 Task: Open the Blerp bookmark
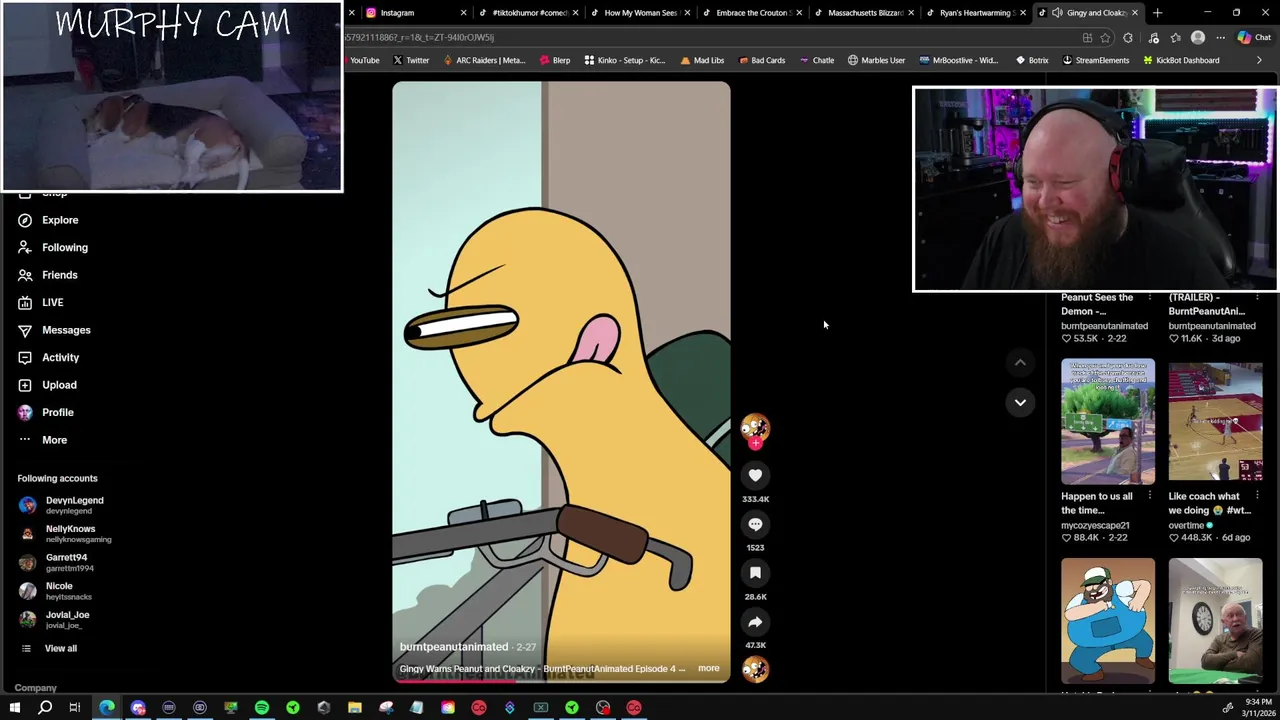tap(554, 60)
